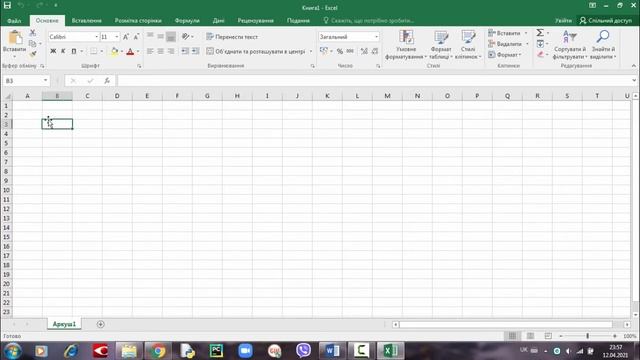This screenshot has width=640, height=360.
Task: Apply fill color with the paint bucket
Action: tap(114, 51)
